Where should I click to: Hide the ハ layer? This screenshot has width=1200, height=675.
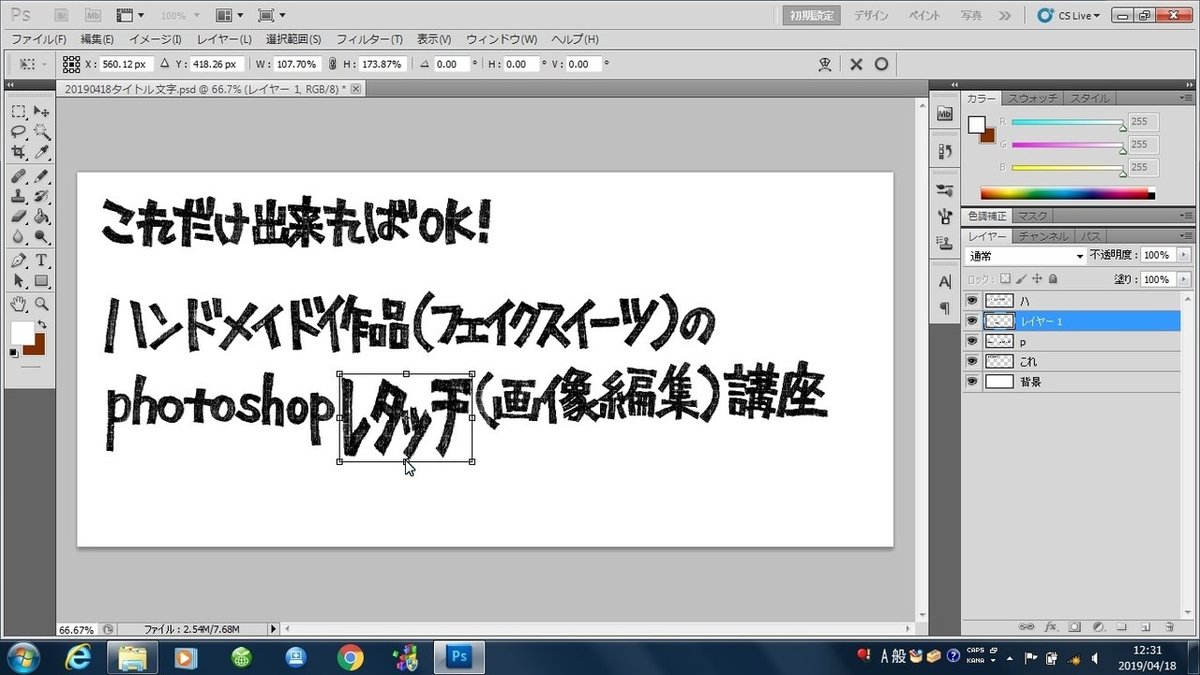click(x=971, y=300)
